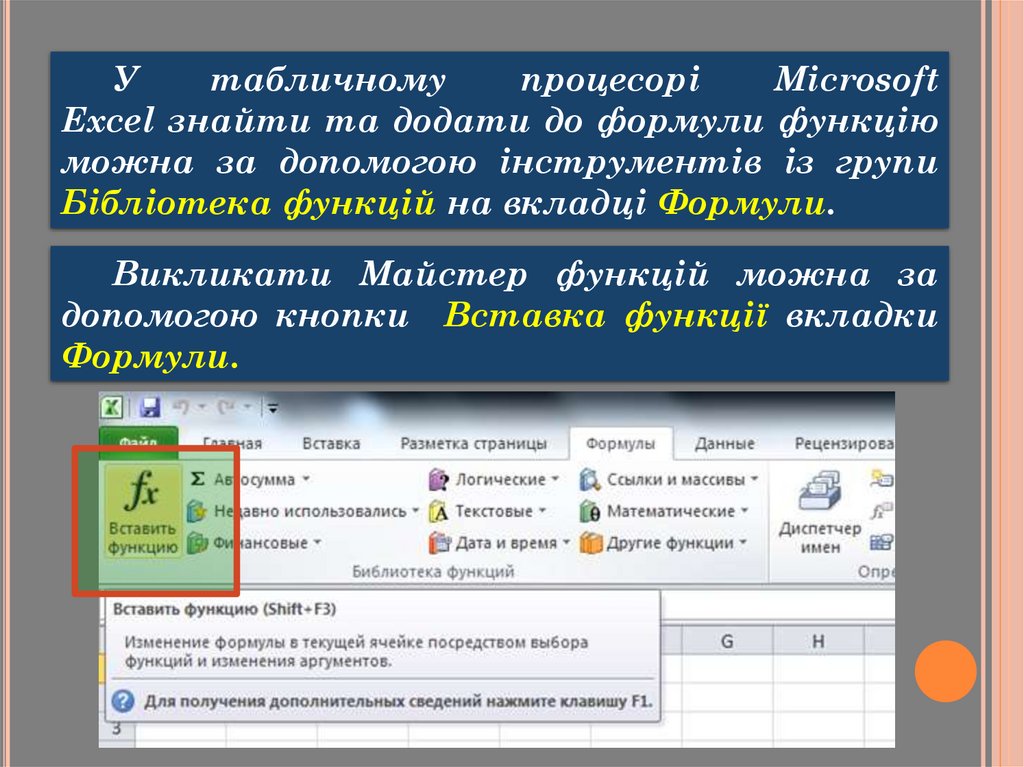The width and height of the screenshot is (1024, 767).
Task: Expand the Дата и время dropdown arrow
Action: pyautogui.click(x=566, y=542)
